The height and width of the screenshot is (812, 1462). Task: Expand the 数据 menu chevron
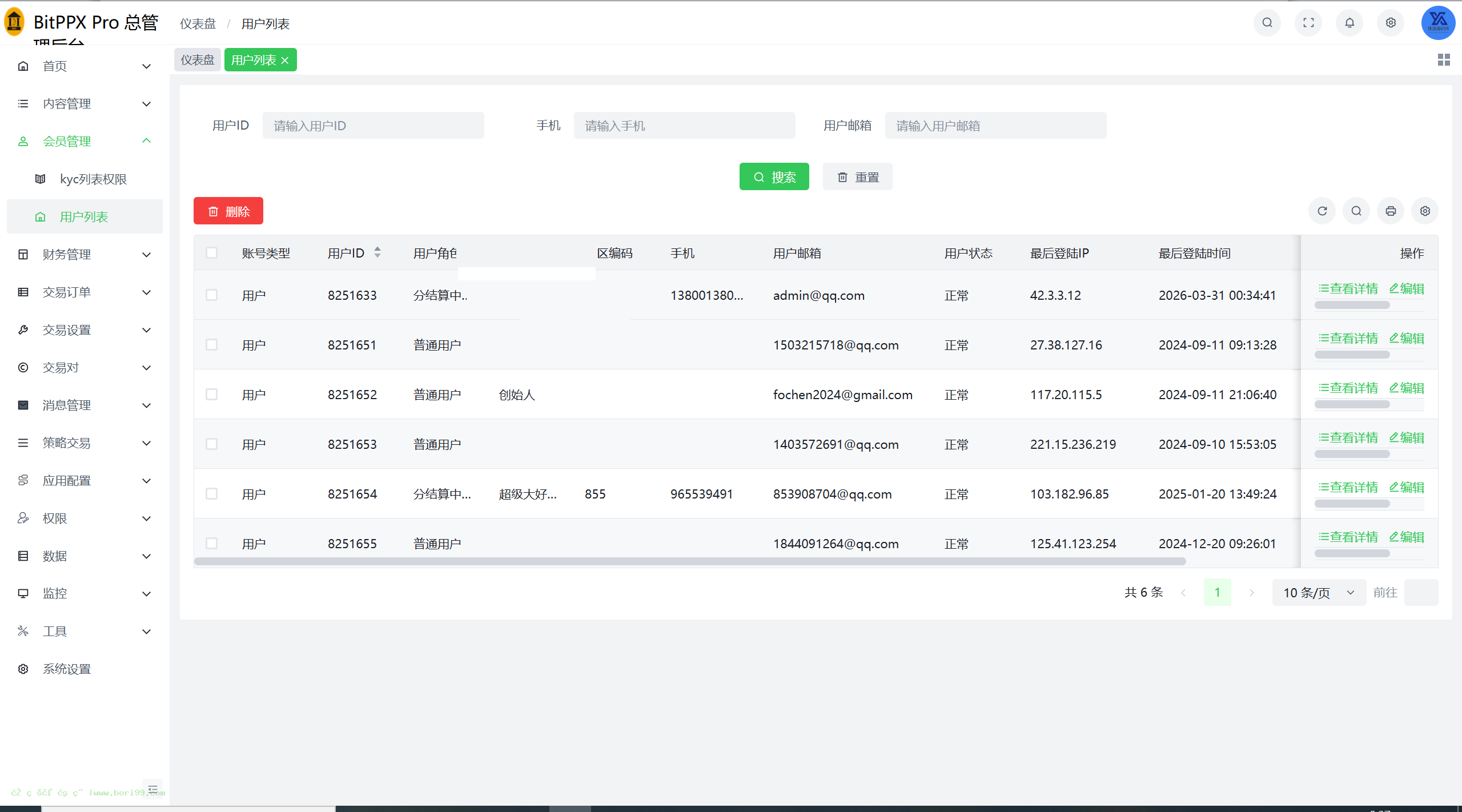click(146, 556)
